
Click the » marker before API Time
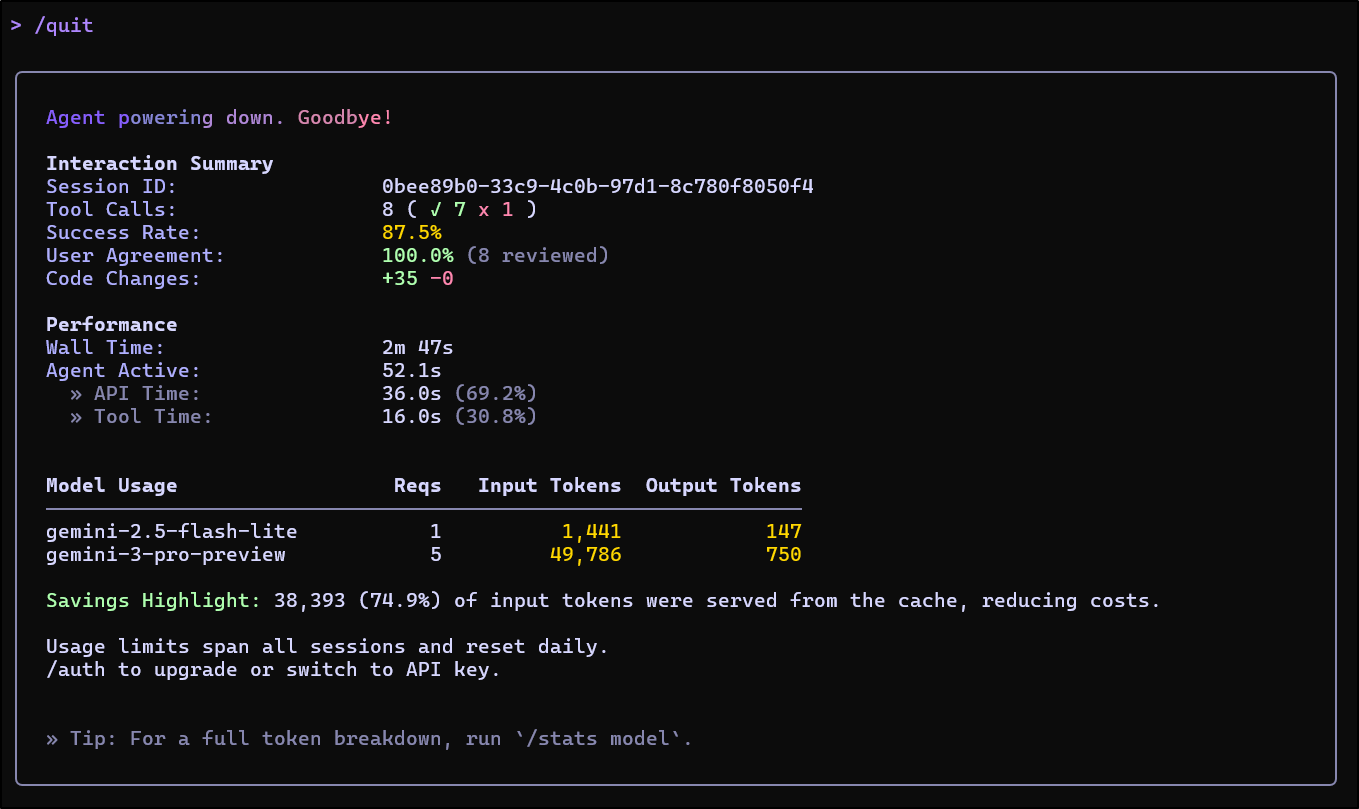click(x=76, y=394)
